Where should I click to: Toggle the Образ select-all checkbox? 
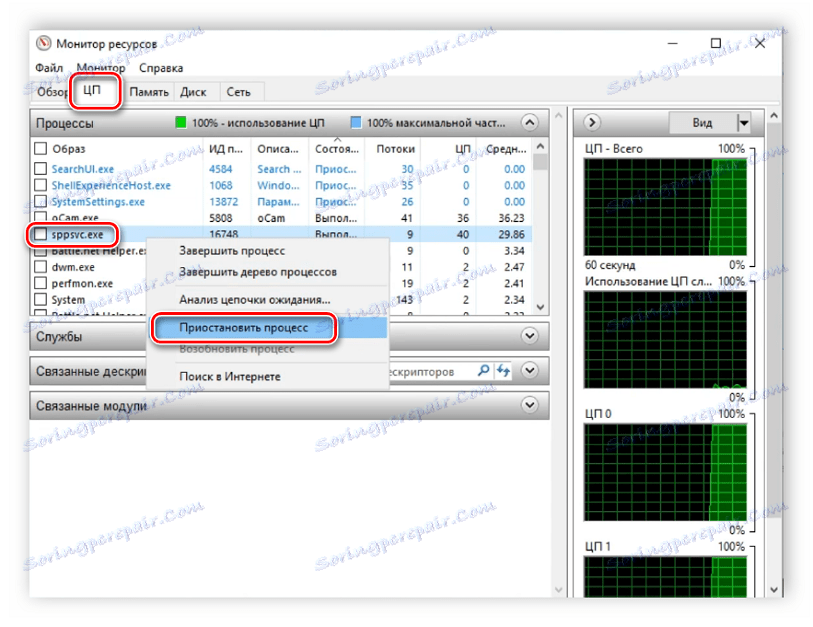(x=40, y=149)
